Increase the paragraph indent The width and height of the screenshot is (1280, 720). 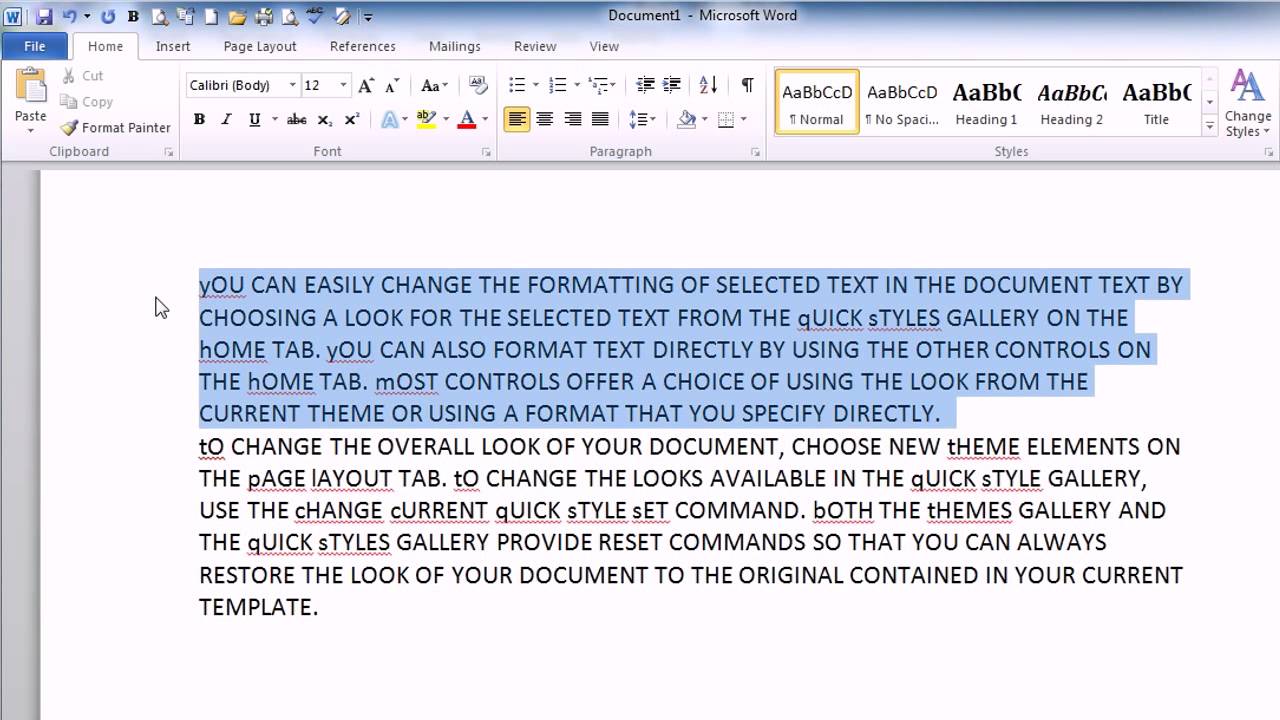tap(672, 85)
